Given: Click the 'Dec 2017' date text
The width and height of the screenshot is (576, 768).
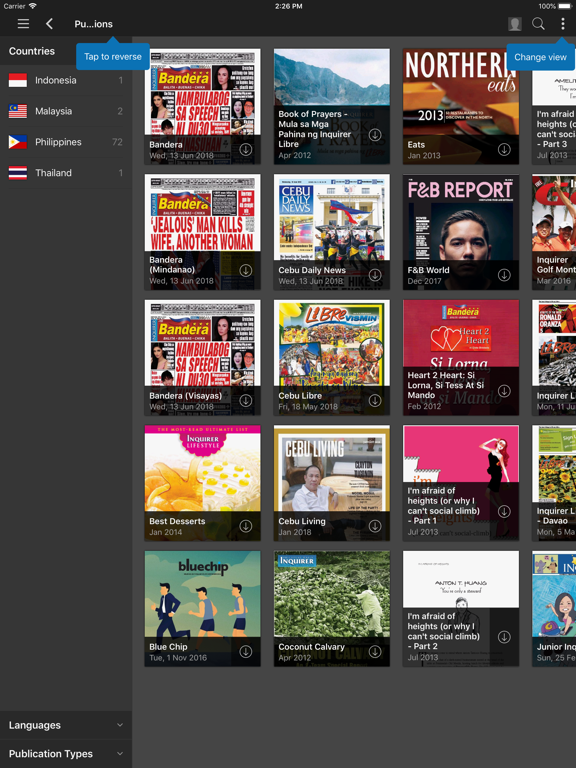Looking at the screenshot, I should (425, 281).
